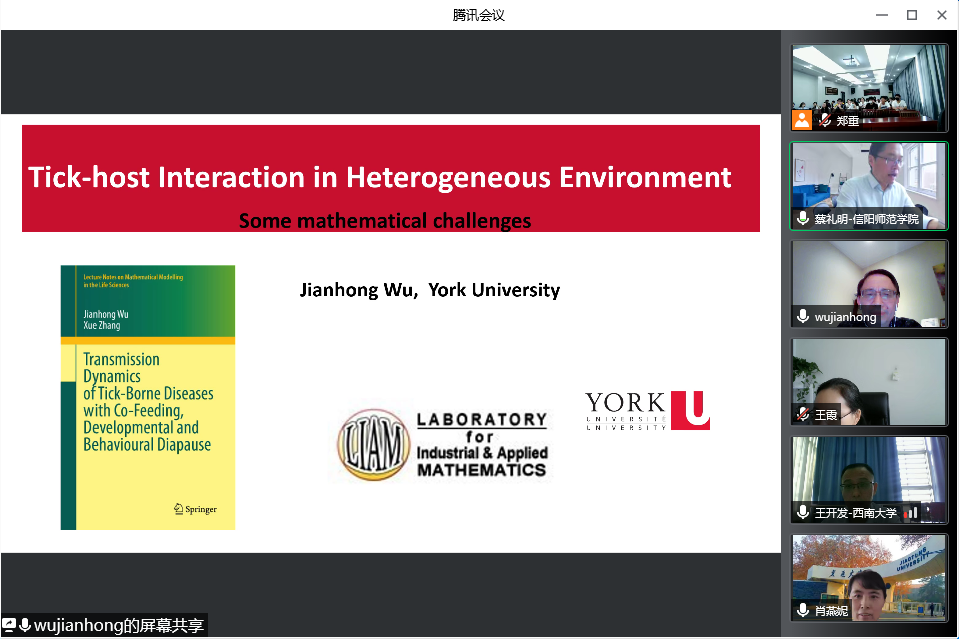
Task: Maximize the 腾讯会议 window
Action: pos(911,15)
